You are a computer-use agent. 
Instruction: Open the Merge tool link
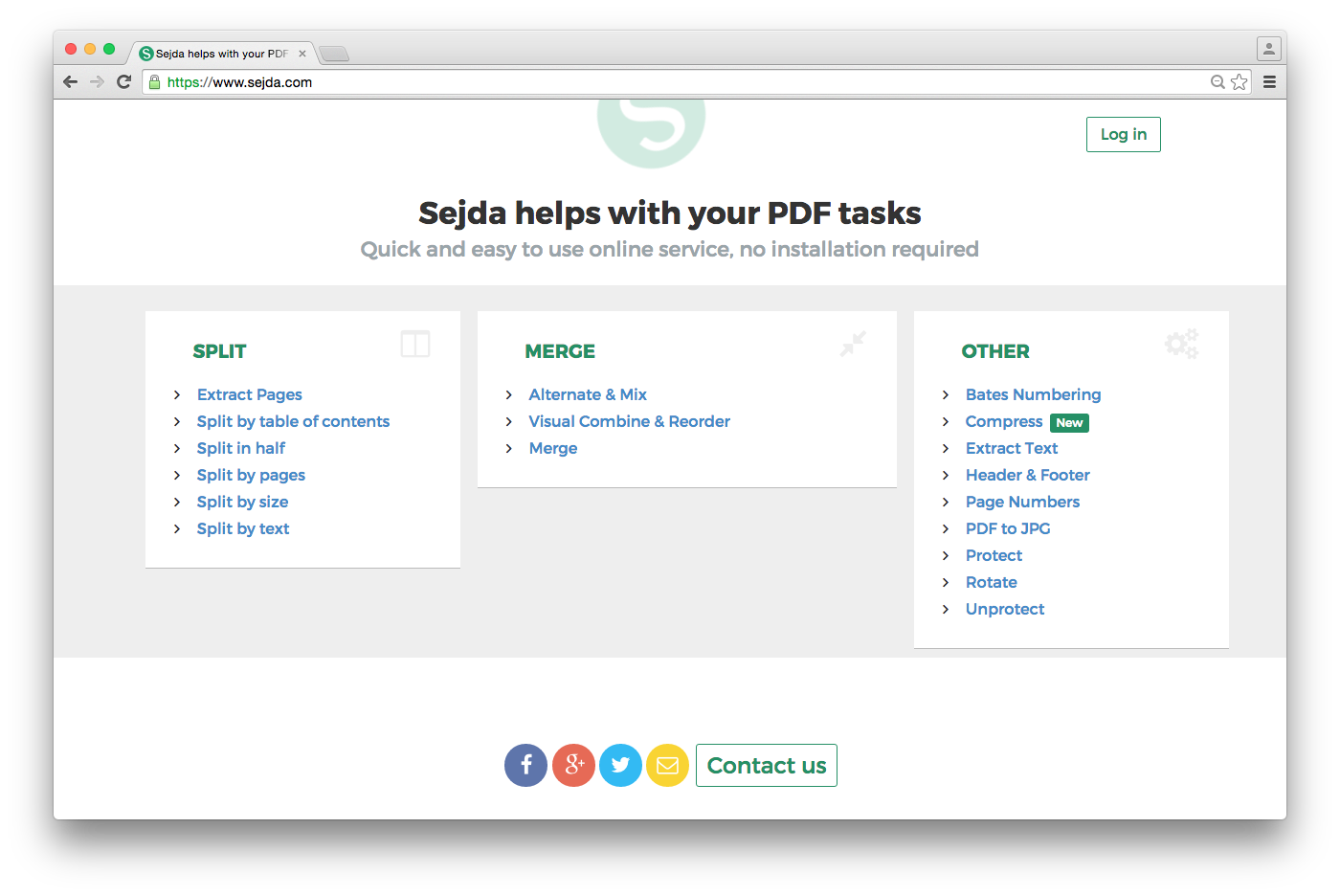[x=553, y=448]
